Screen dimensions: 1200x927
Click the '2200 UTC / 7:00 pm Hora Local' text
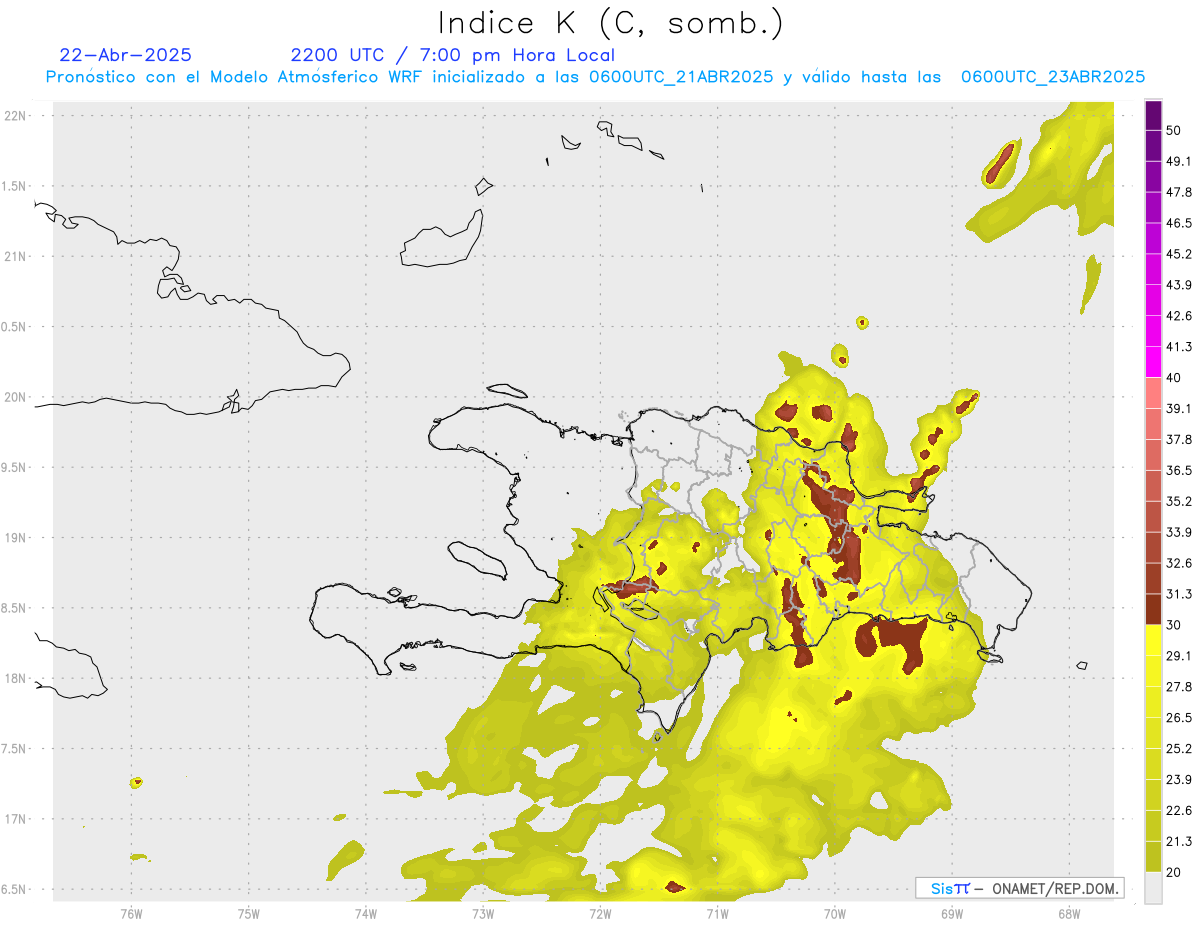[x=452, y=55]
